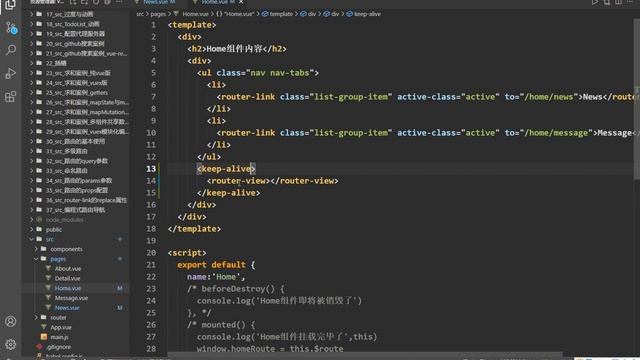Click the 'nav nav-tabs' class string
The image size is (640, 360).
click(280, 73)
